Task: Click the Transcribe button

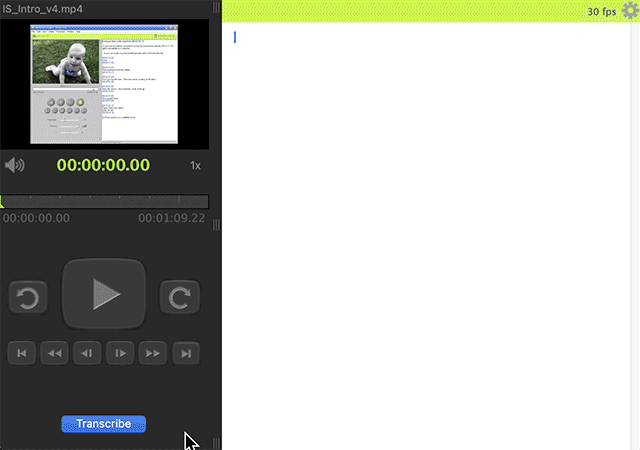Action: coord(103,424)
